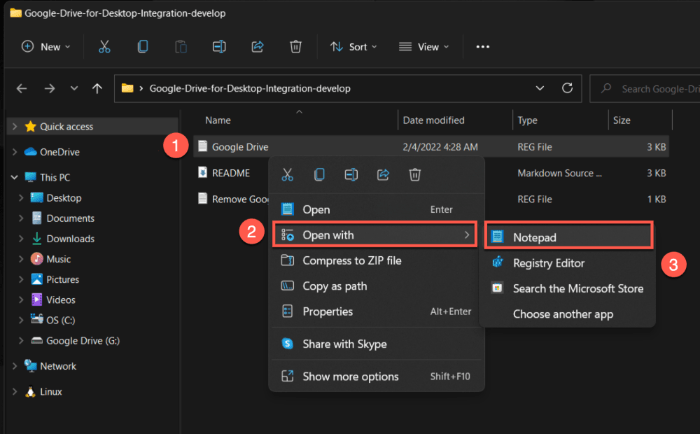Viewport: 700px width, 434px height.
Task: Open the New item dropdown
Action: pyautogui.click(x=46, y=46)
